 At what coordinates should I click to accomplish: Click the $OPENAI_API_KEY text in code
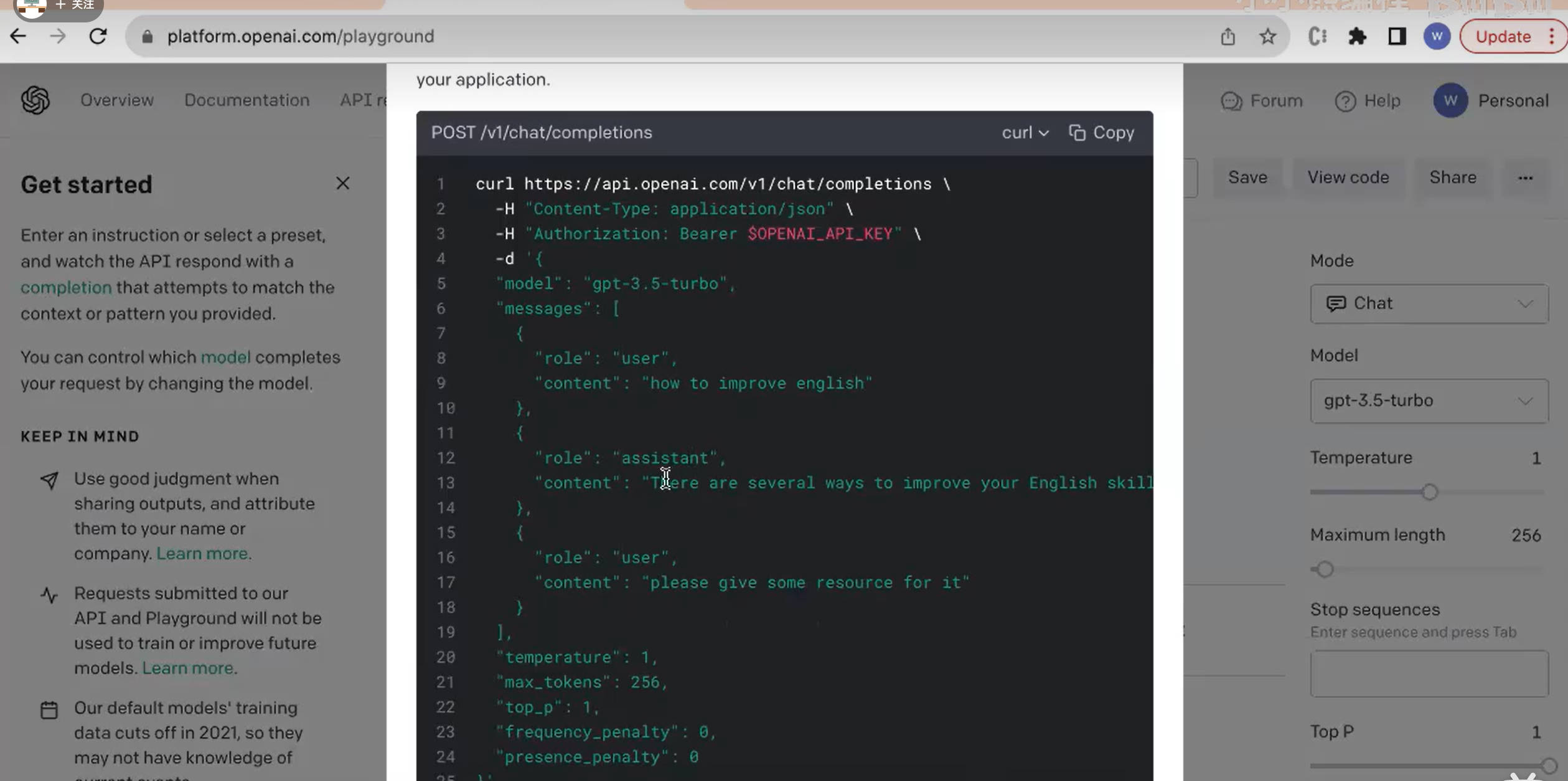[x=820, y=234]
